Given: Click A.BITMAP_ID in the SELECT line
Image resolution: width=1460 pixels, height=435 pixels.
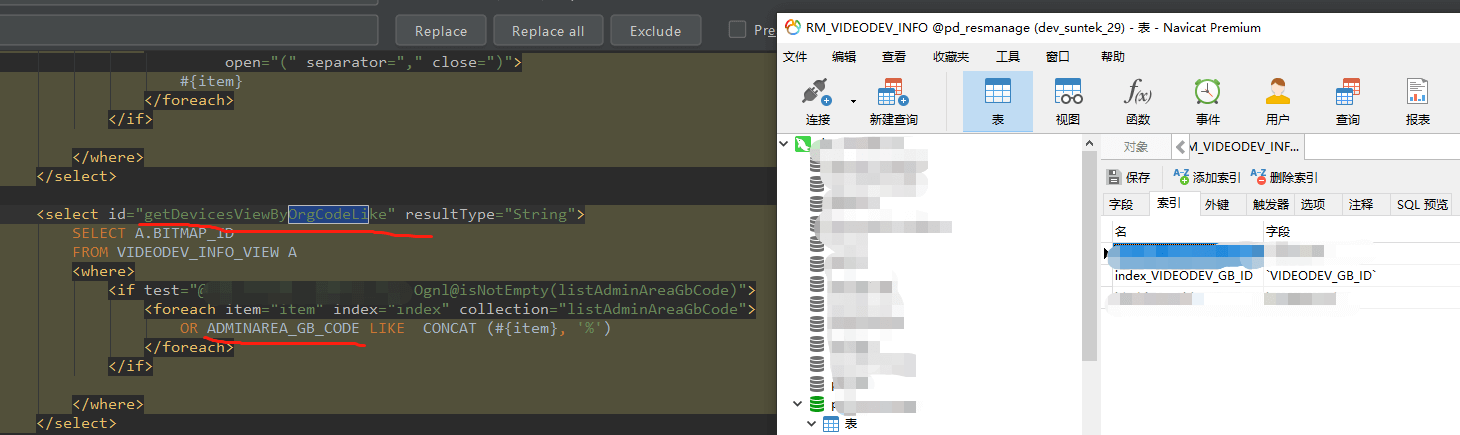Looking at the screenshot, I should 184,233.
